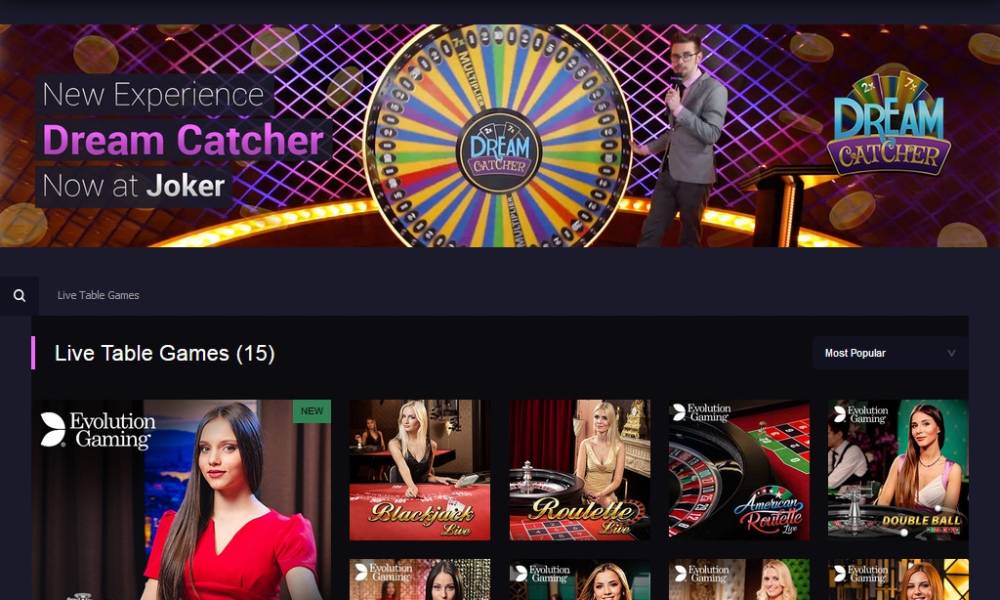Click the Dream Catcher headline text on banner

[183, 140]
